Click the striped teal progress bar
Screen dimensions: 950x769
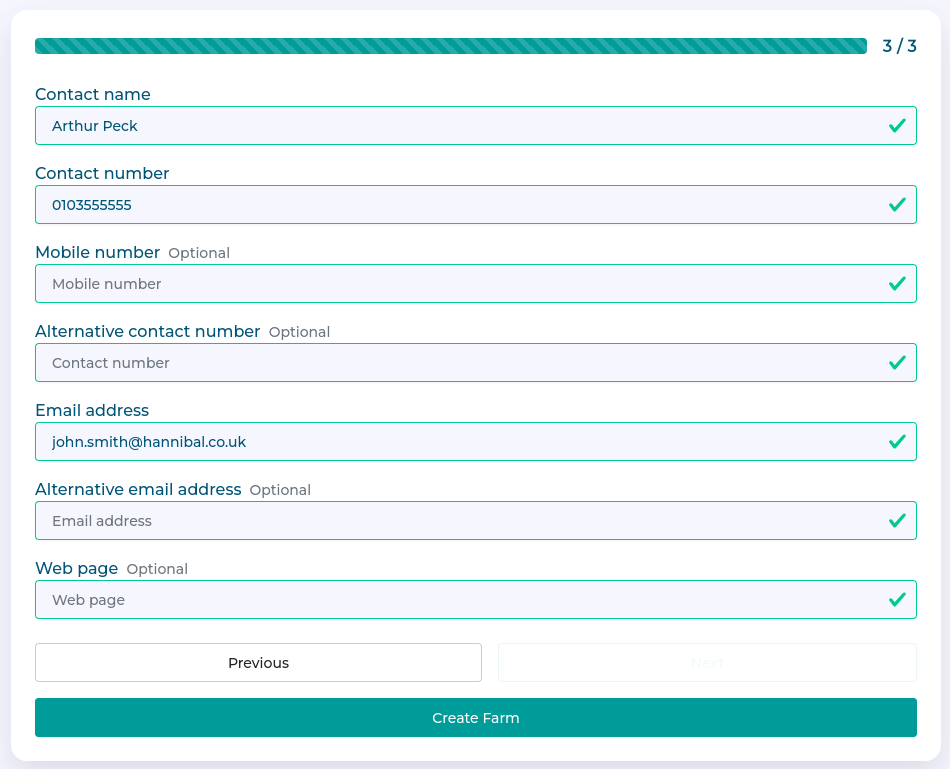(450, 46)
